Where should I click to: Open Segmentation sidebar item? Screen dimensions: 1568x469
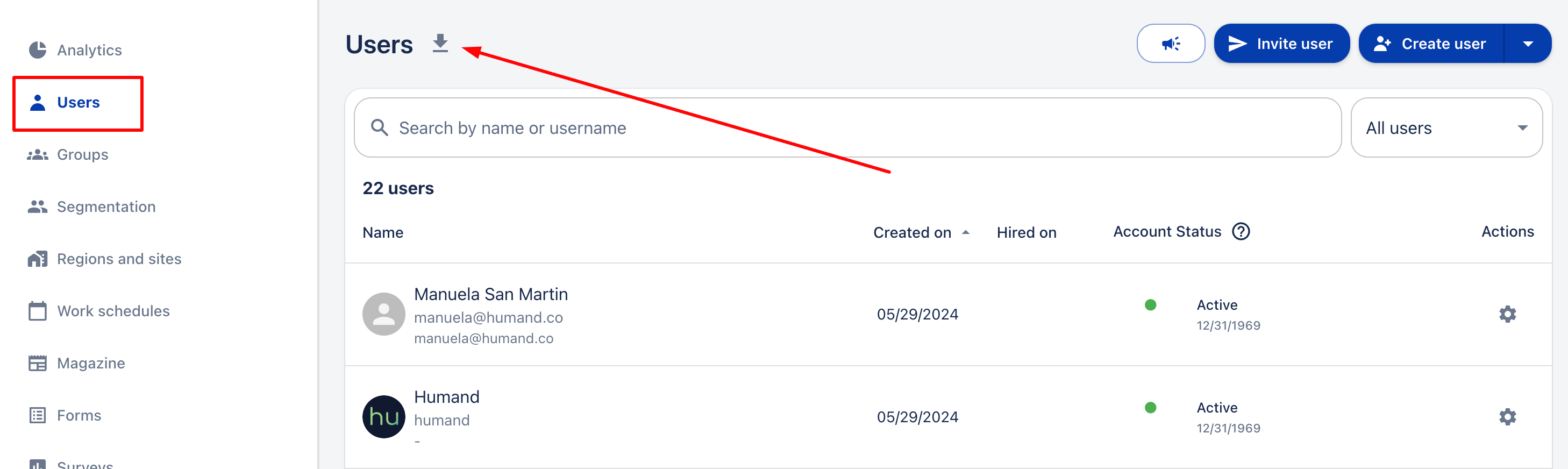click(106, 207)
